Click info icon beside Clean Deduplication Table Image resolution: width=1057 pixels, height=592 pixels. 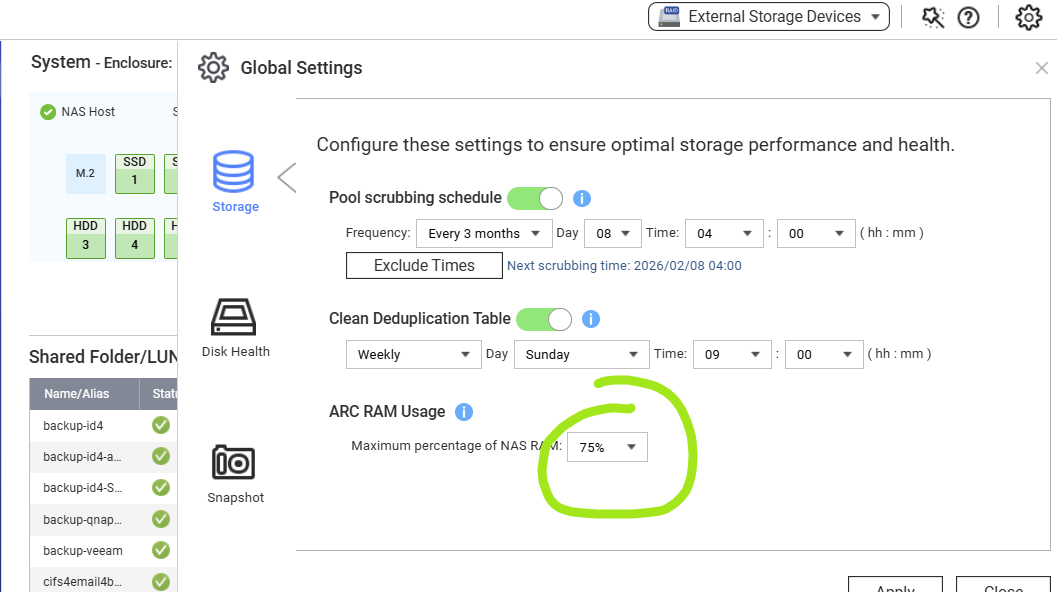(590, 320)
